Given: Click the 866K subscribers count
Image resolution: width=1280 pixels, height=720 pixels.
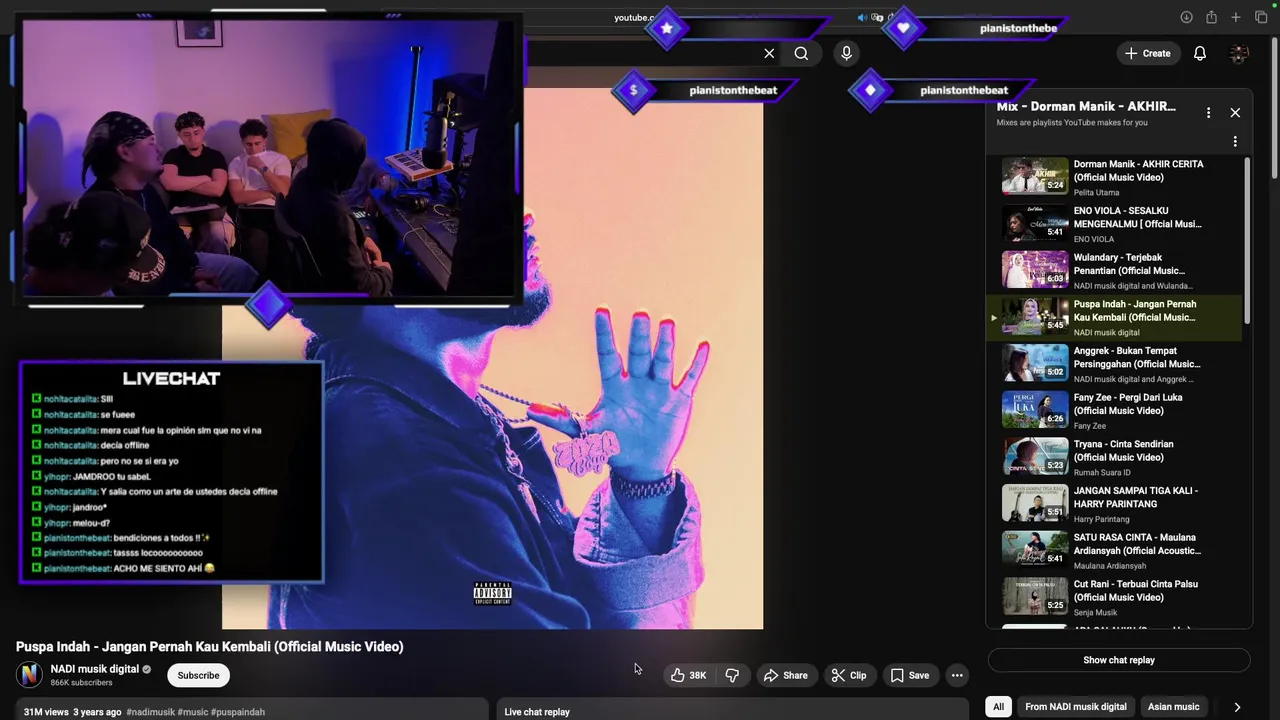Looking at the screenshot, I should (x=81, y=683).
